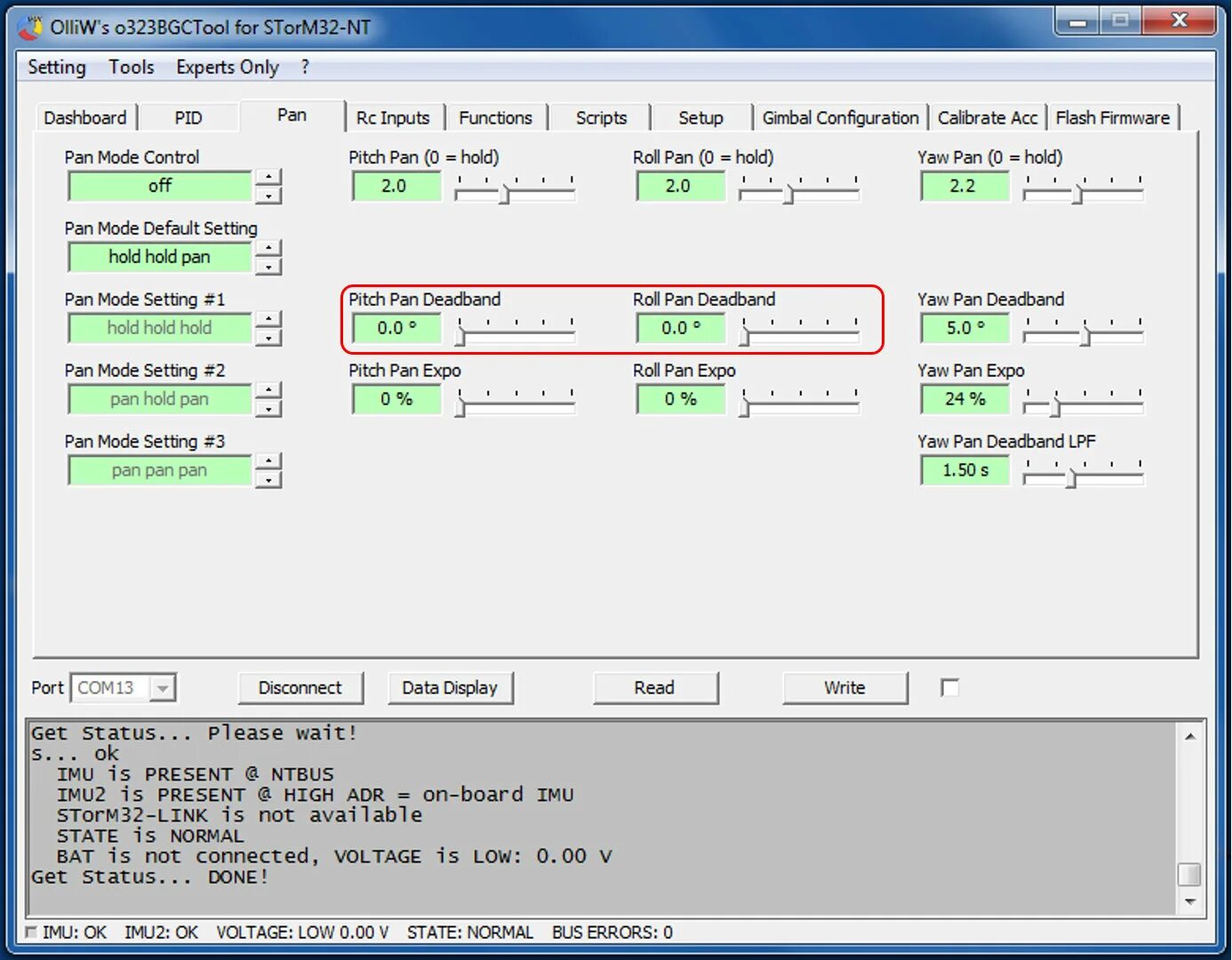Click the Yaw Pan value field
The image size is (1232, 960).
(964, 186)
